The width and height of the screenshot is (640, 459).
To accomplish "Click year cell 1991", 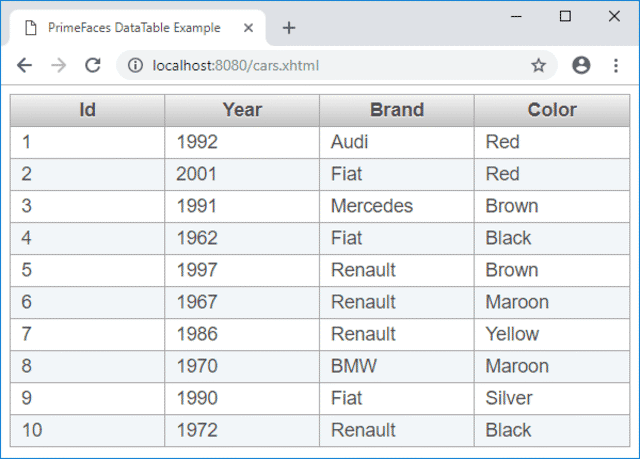I will [242, 206].
